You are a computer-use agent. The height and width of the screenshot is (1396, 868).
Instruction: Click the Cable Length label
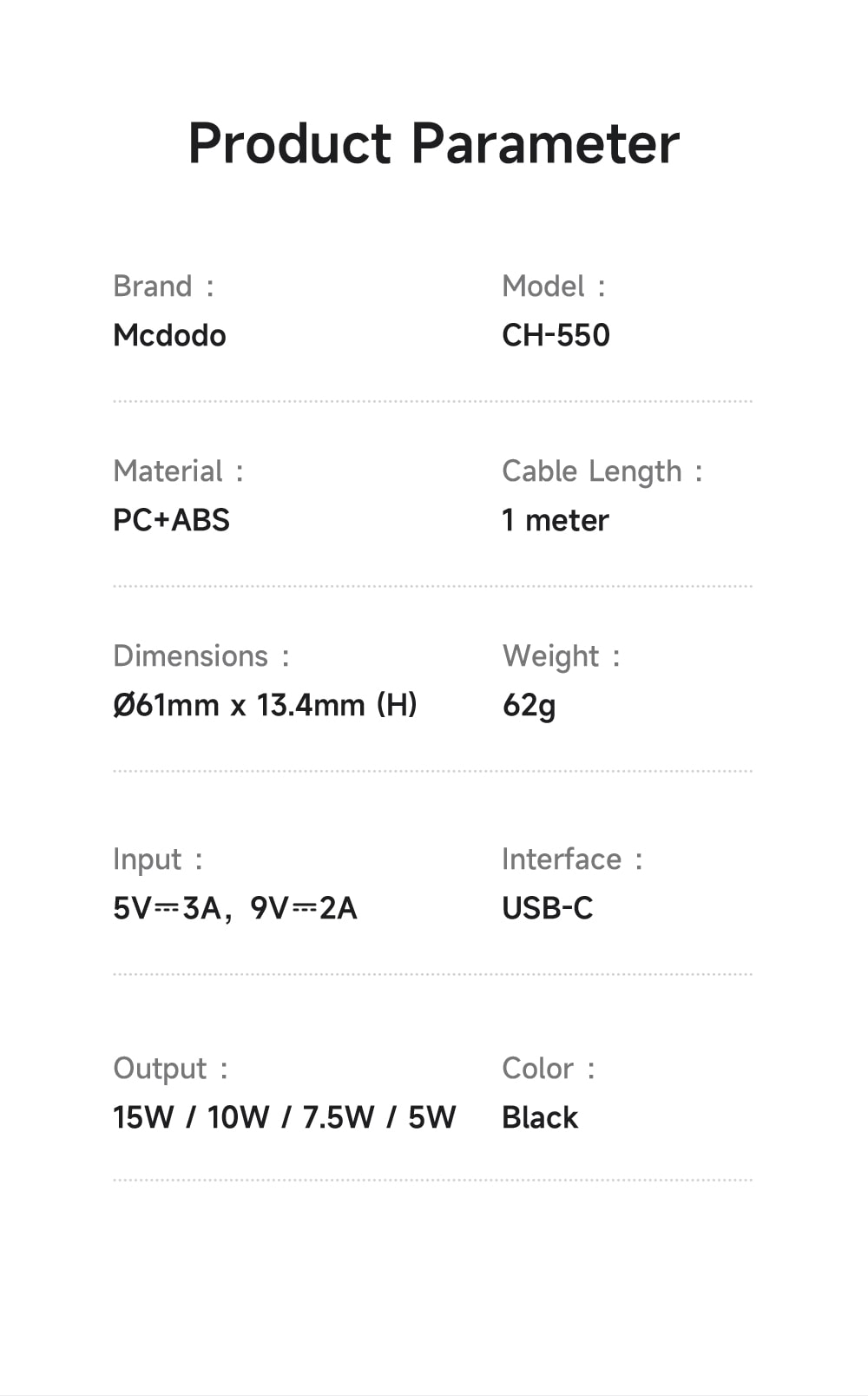click(592, 471)
